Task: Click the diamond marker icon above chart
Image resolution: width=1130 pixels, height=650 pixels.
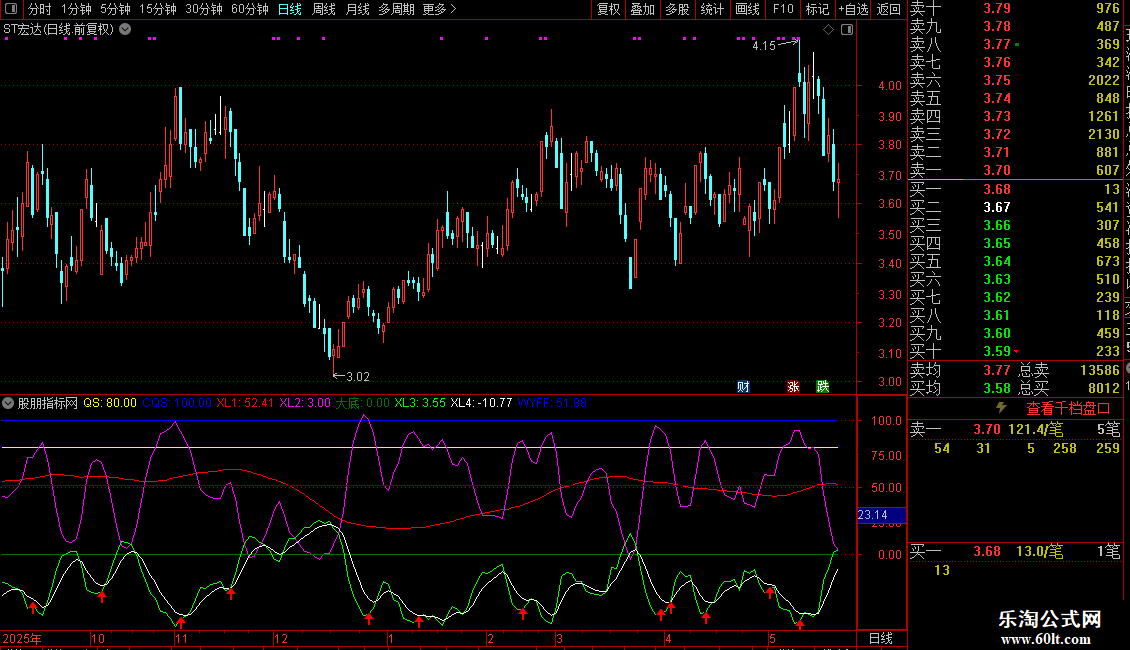Action: [829, 30]
